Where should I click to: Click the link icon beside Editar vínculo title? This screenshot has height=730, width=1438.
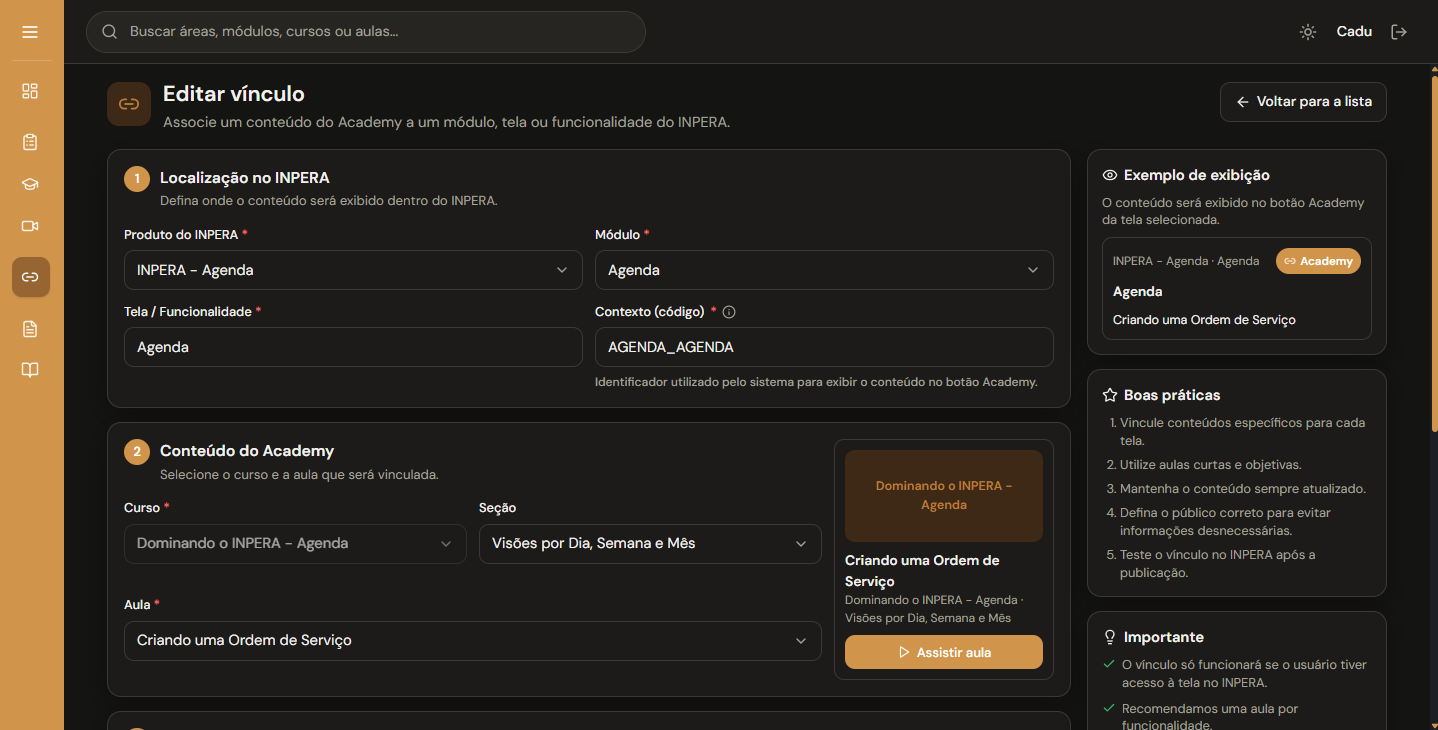tap(129, 104)
